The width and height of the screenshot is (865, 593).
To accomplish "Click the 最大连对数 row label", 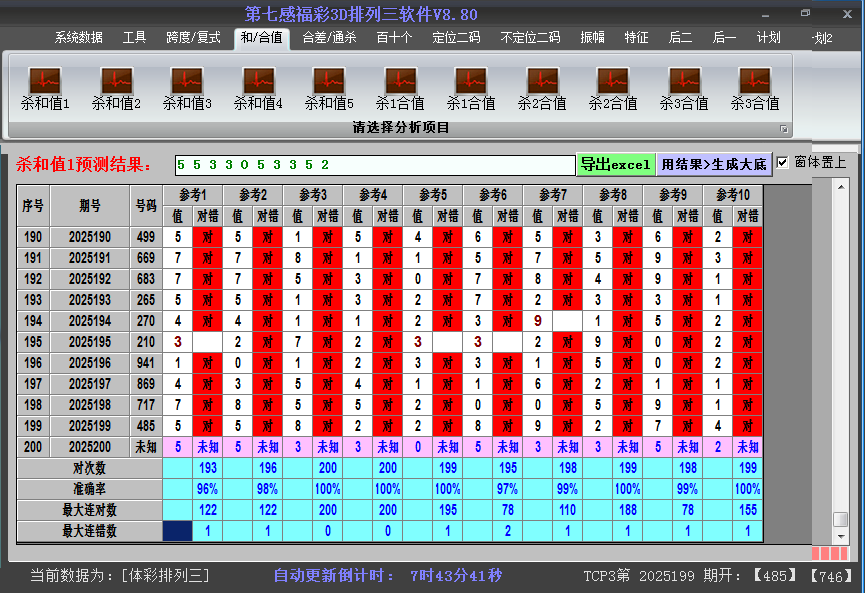I will 89,510.
